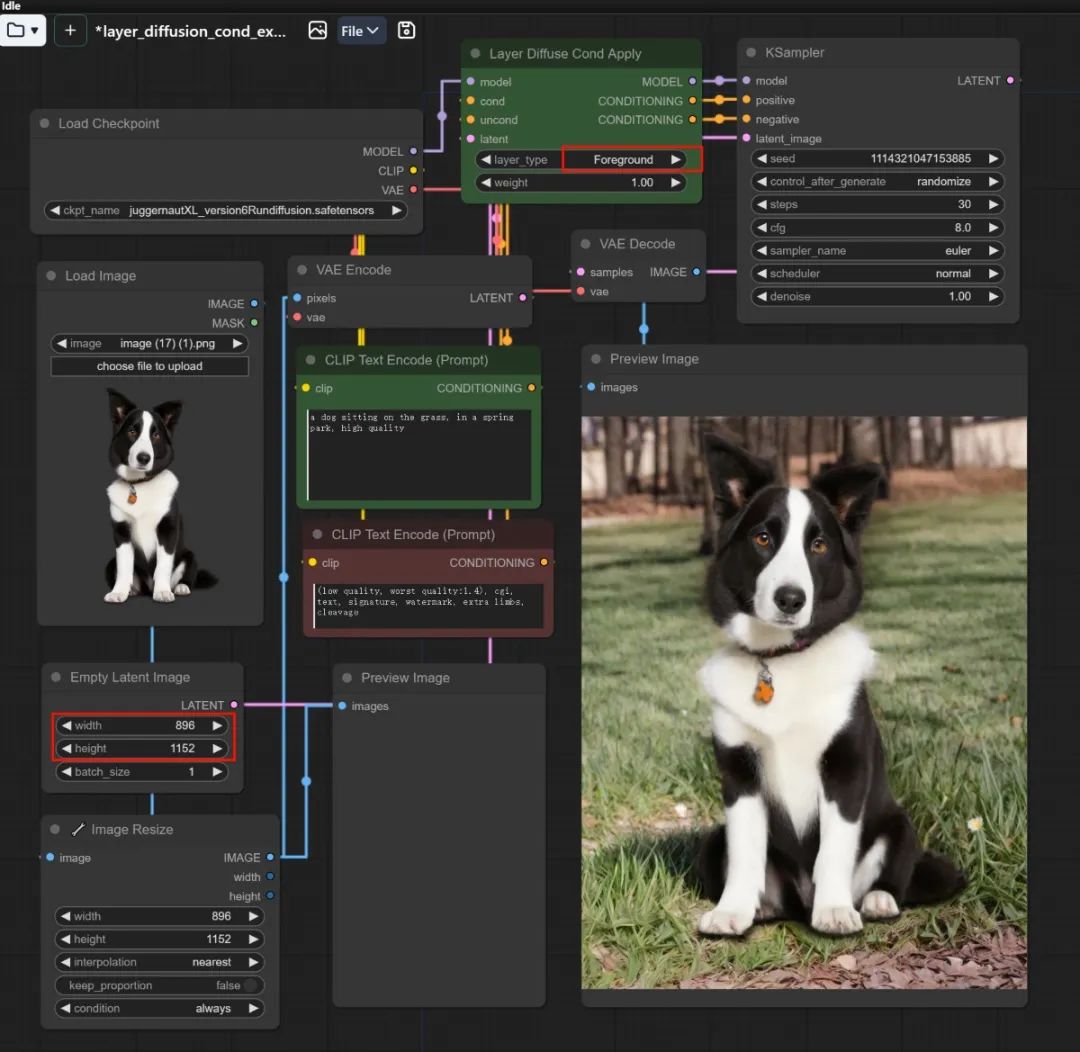Viewport: 1080px width, 1052px height.
Task: Add a new workflow tab with plus icon
Action: 70,30
